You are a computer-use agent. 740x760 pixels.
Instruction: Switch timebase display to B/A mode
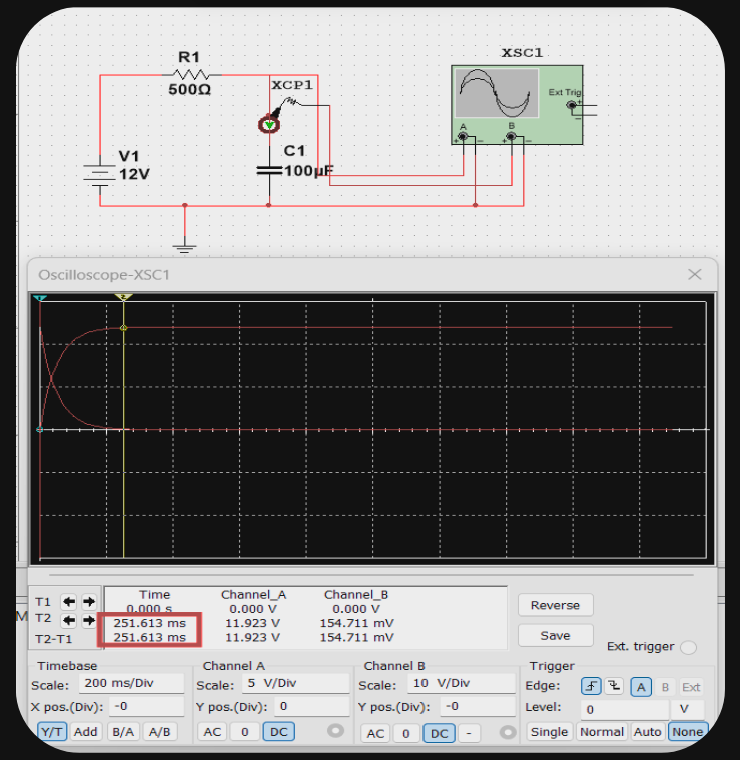click(x=123, y=732)
